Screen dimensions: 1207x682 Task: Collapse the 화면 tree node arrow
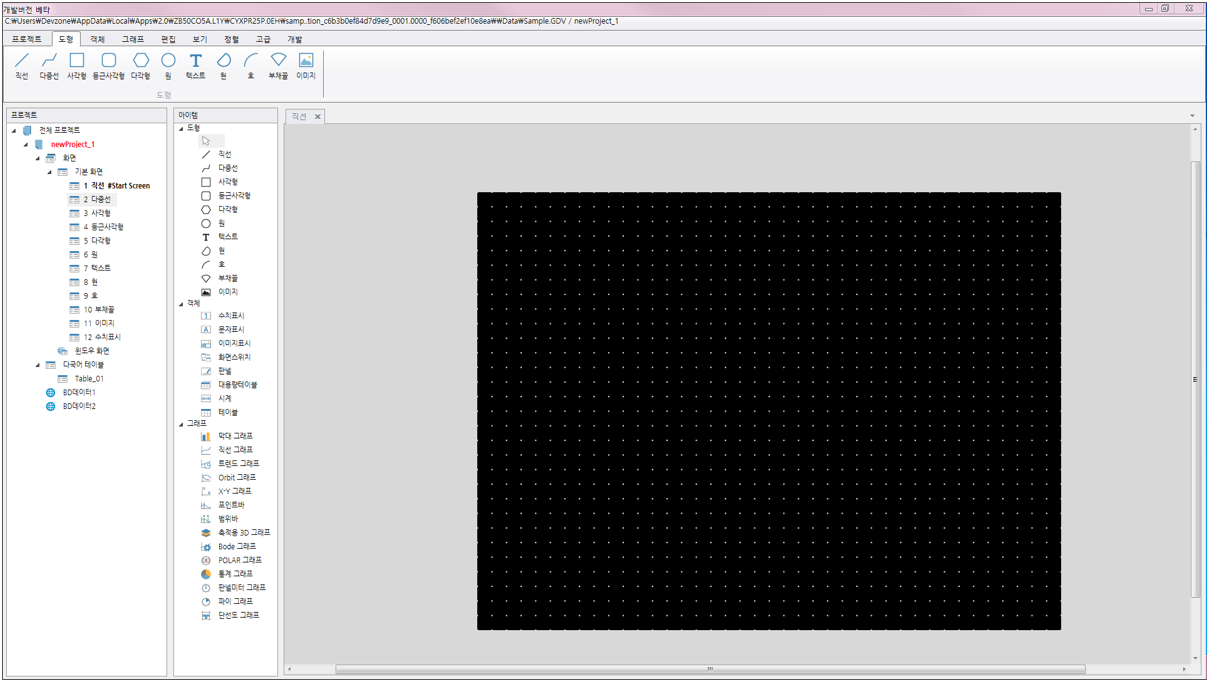(x=38, y=158)
